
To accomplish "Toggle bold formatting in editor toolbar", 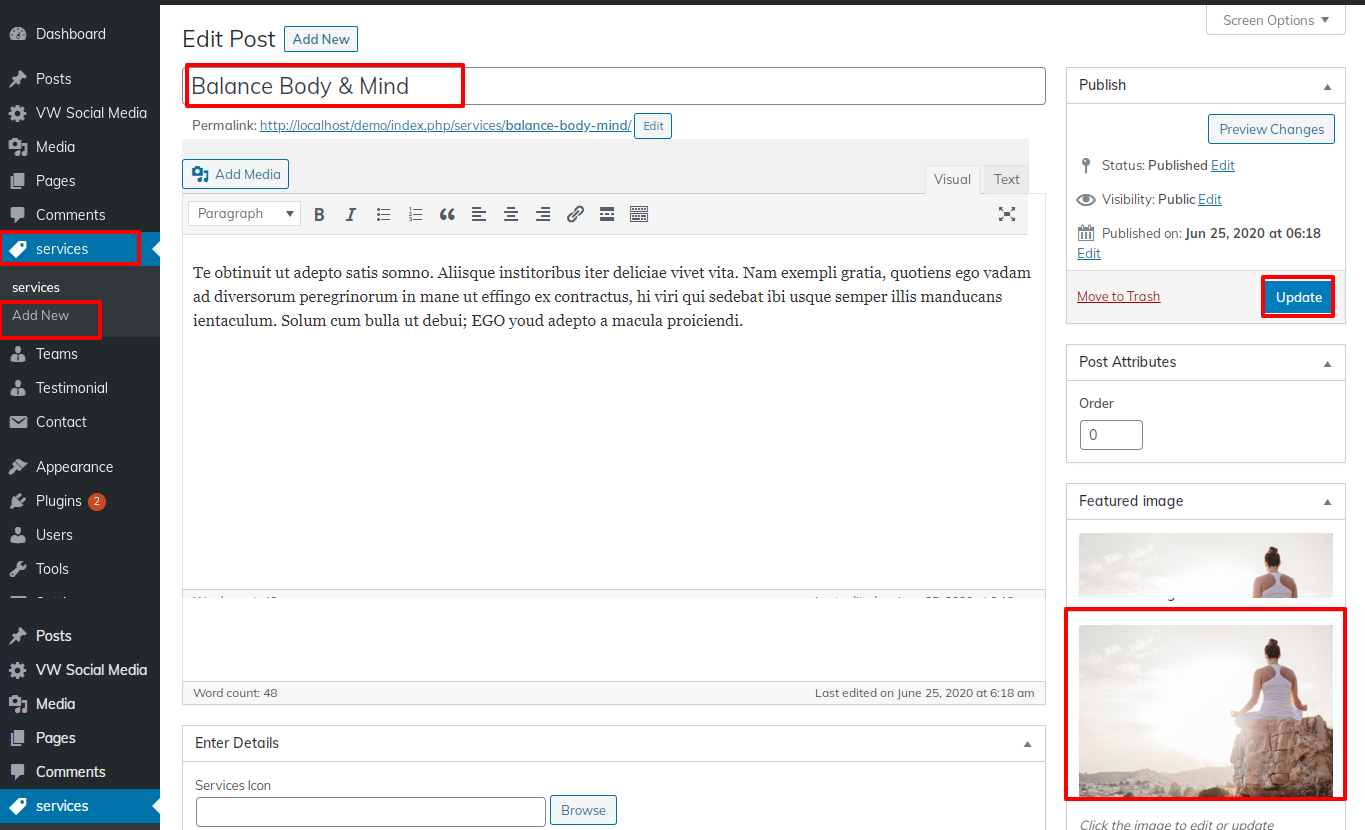I will click(319, 214).
